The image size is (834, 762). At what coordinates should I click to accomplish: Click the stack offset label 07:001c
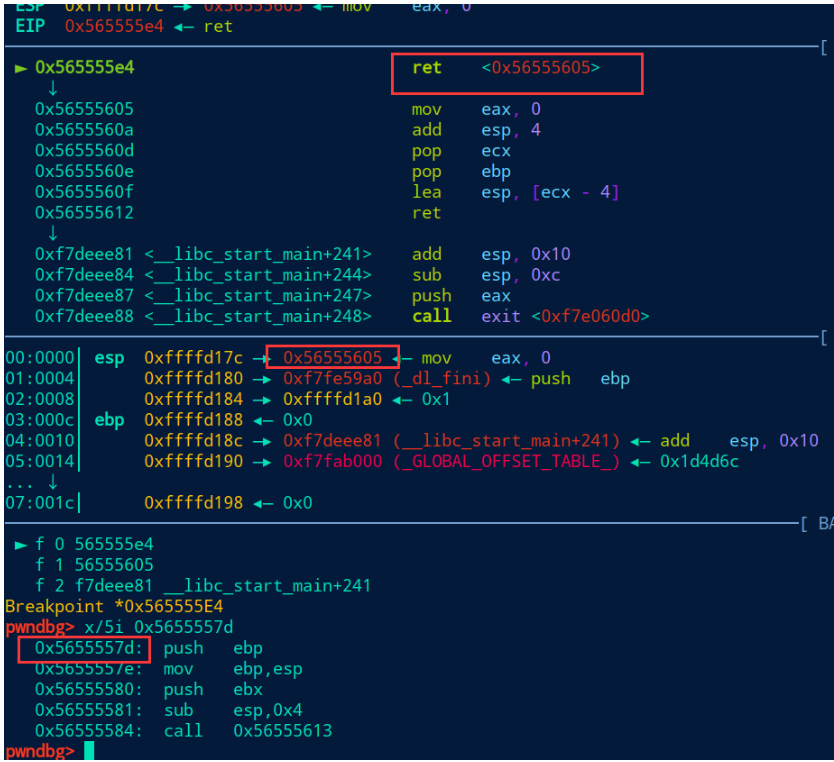click(x=40, y=503)
